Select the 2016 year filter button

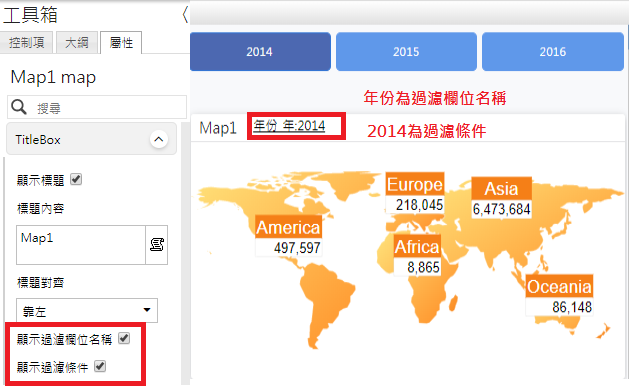coord(552,52)
